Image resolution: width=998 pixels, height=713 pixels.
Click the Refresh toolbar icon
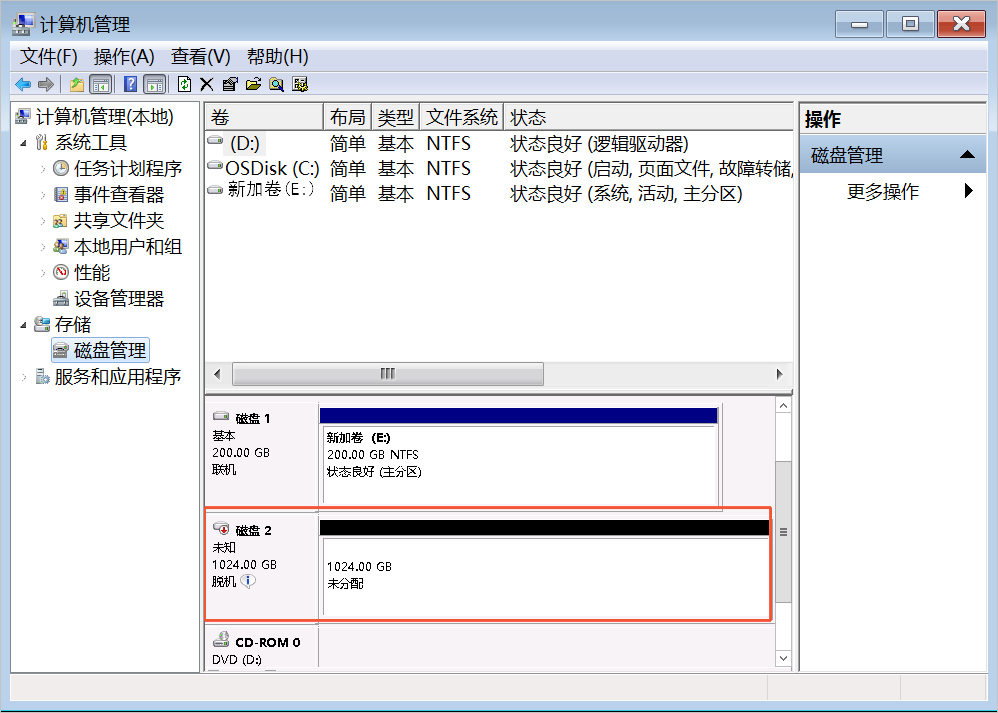(185, 84)
